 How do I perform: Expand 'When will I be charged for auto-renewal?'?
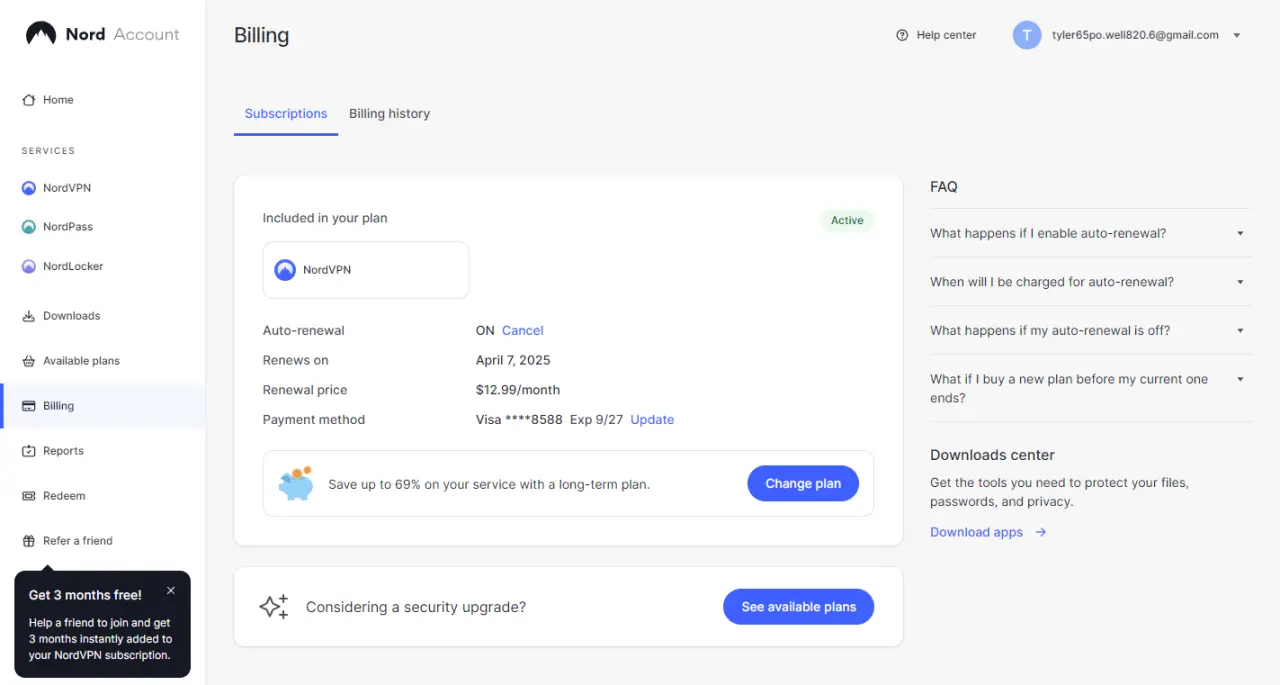(1090, 282)
